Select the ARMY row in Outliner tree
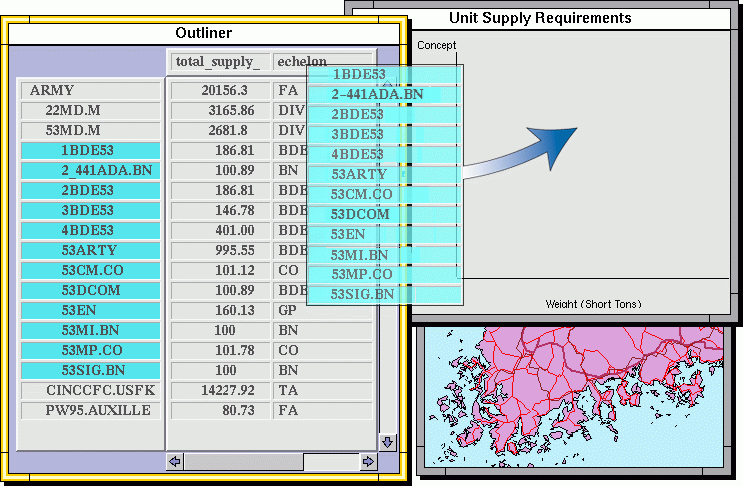This screenshot has width=743, height=486. click(x=90, y=91)
